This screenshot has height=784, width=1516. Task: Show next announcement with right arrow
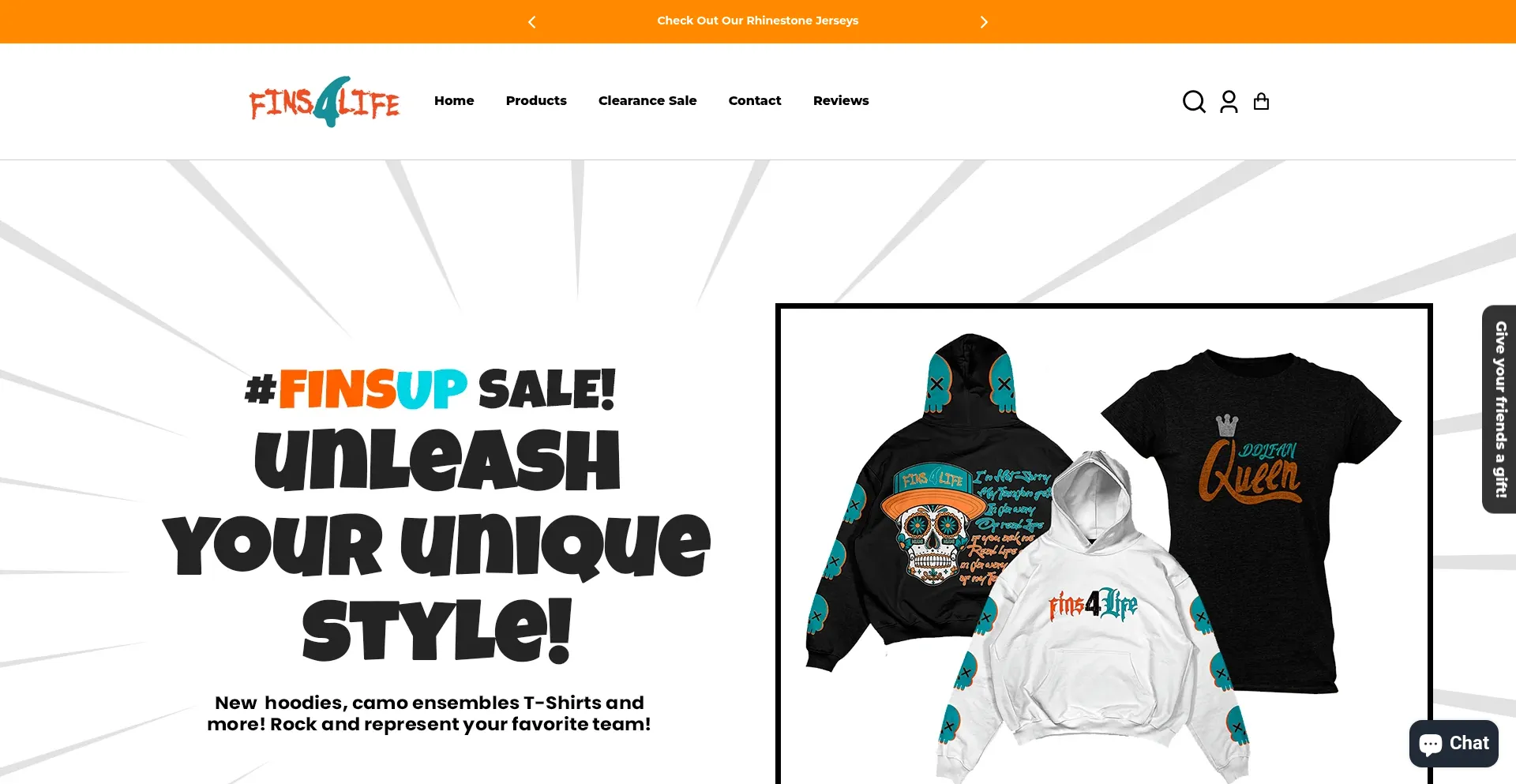[984, 22]
